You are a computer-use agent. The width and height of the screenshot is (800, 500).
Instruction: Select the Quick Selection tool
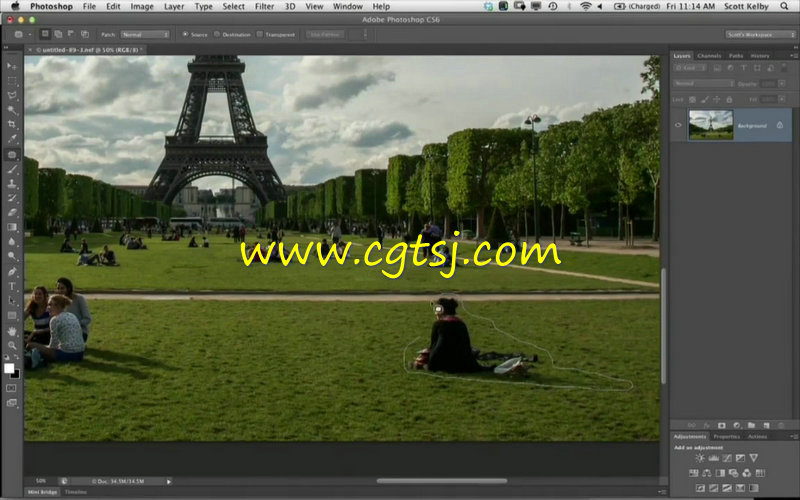pyautogui.click(x=12, y=110)
